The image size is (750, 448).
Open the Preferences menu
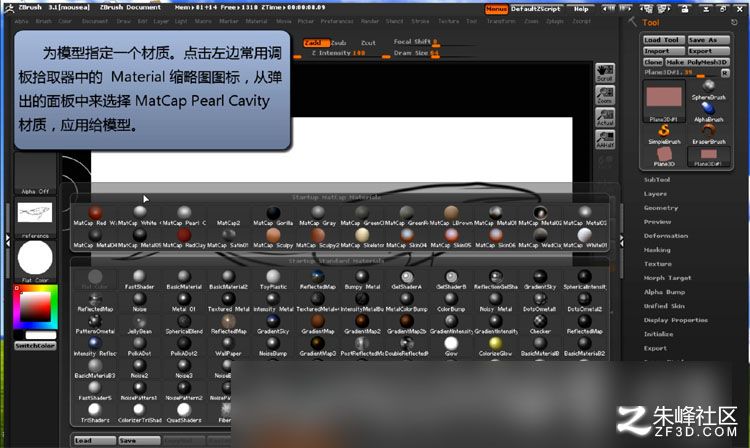[x=337, y=22]
